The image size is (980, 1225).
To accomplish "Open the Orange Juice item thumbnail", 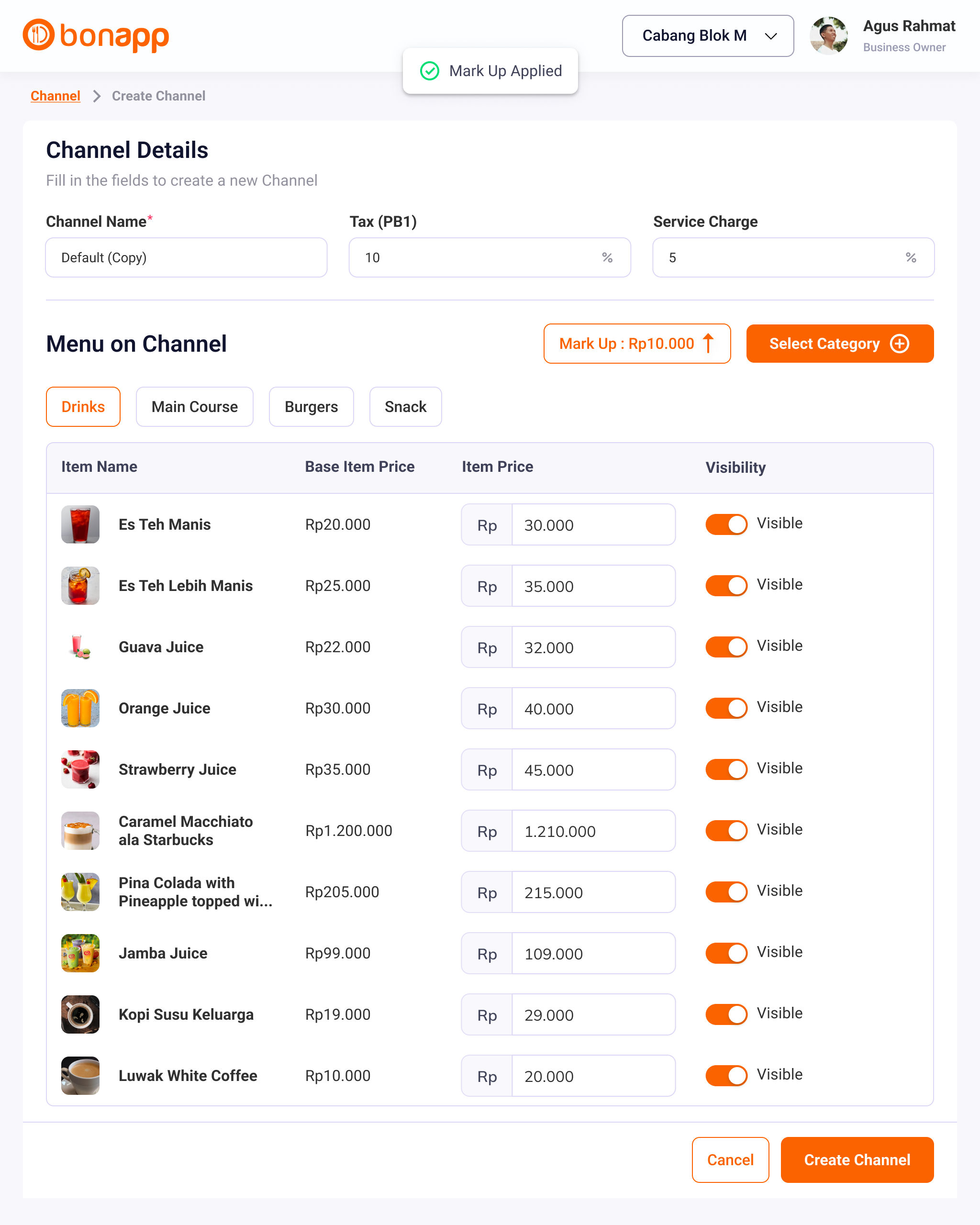I will tap(80, 709).
